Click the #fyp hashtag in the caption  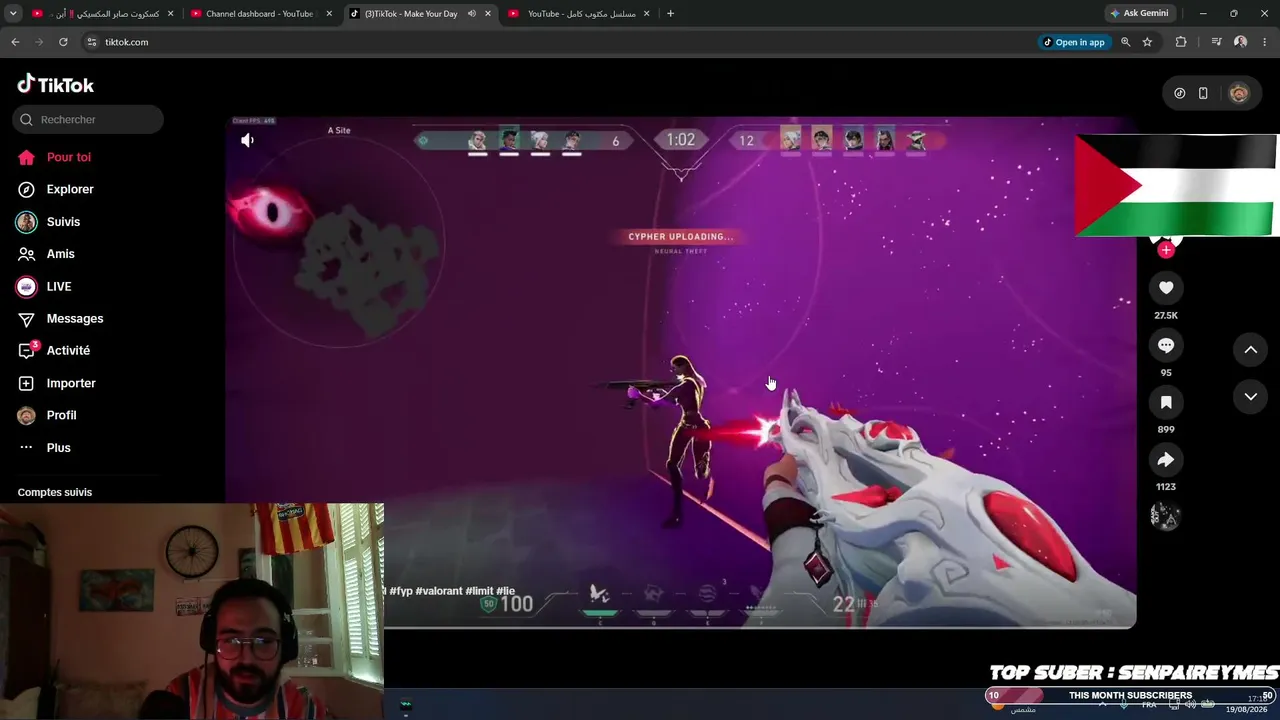(x=401, y=591)
